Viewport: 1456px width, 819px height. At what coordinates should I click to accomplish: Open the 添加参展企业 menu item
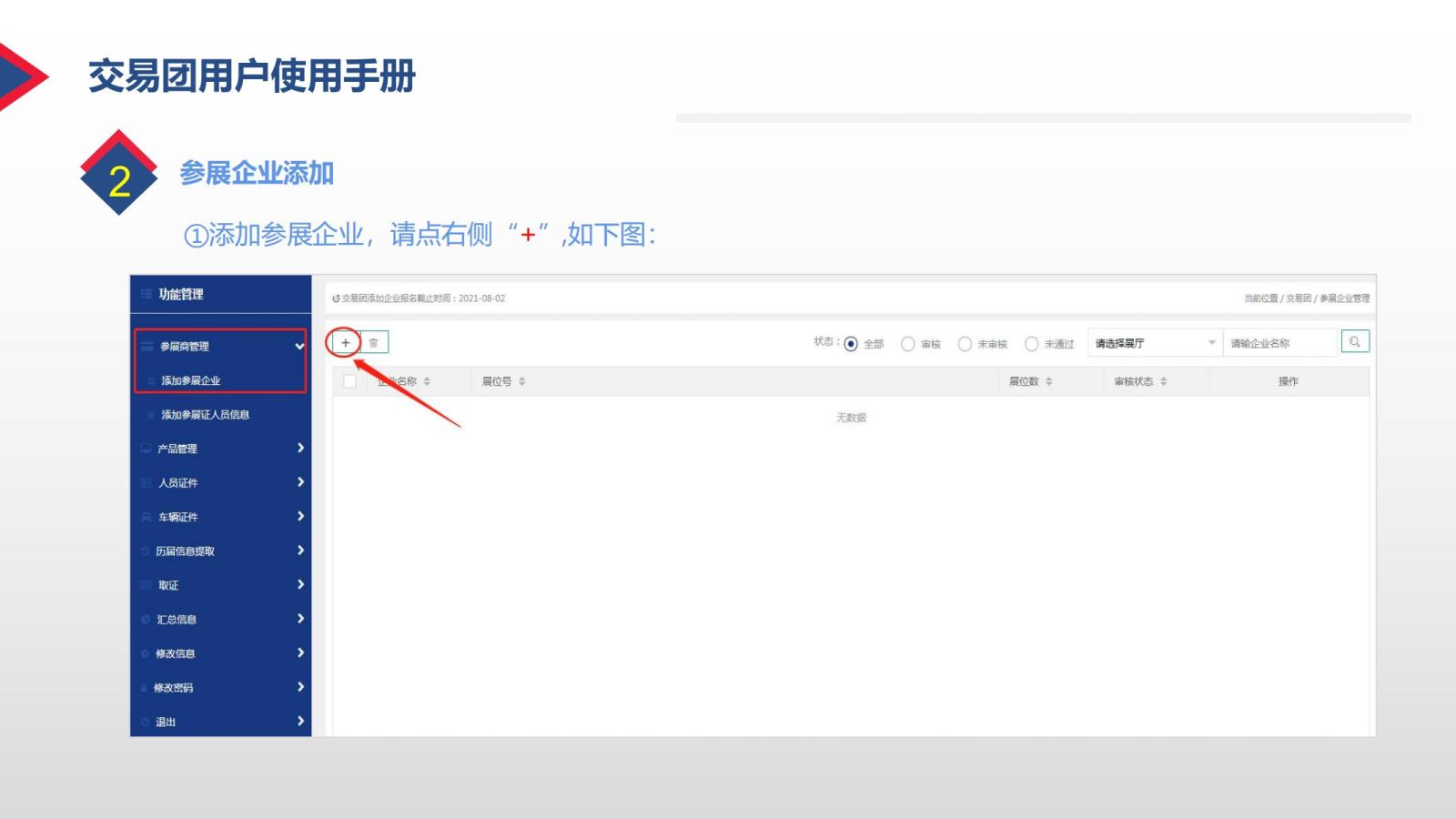click(191, 380)
